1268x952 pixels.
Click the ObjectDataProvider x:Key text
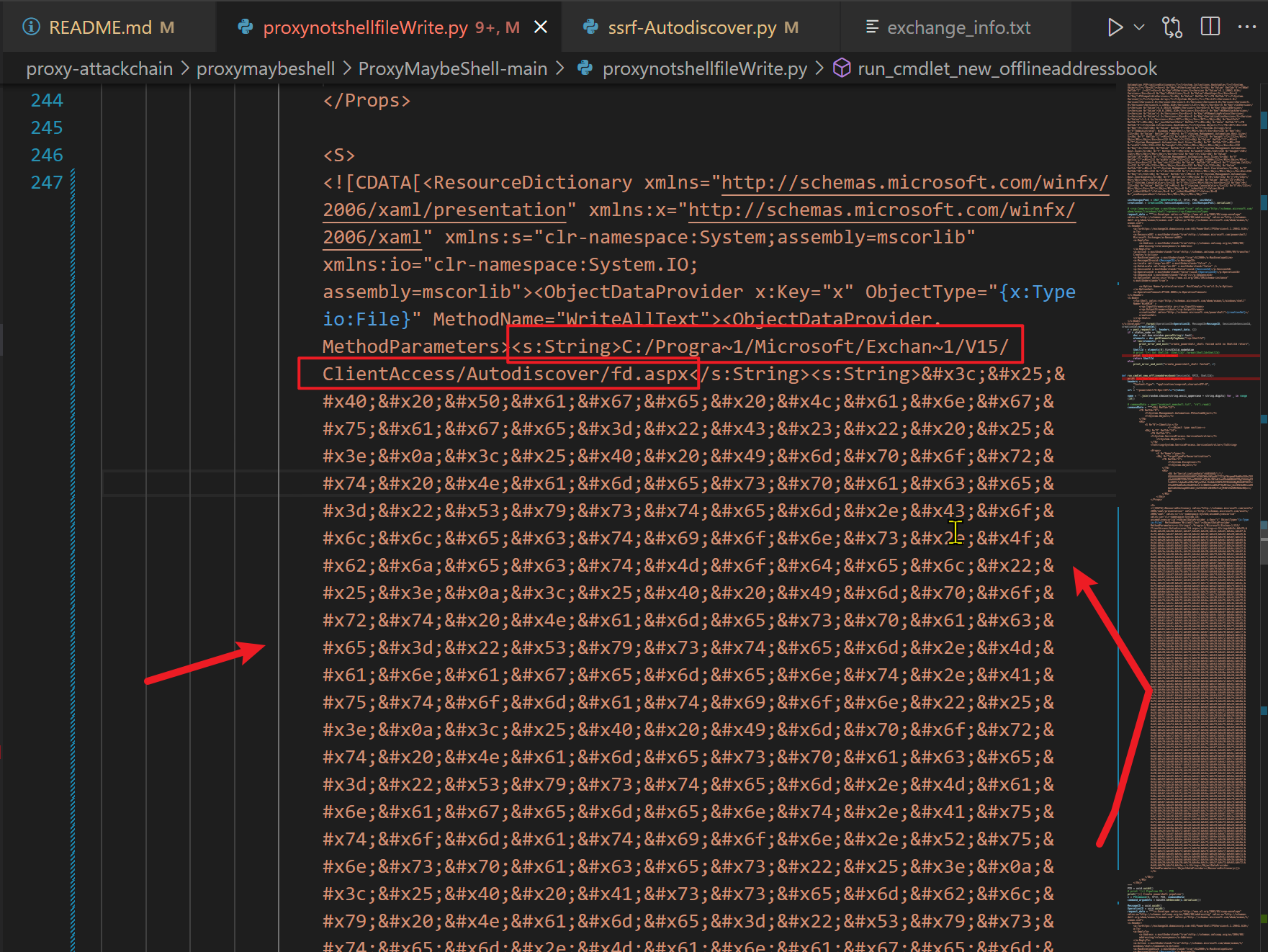[694, 292]
